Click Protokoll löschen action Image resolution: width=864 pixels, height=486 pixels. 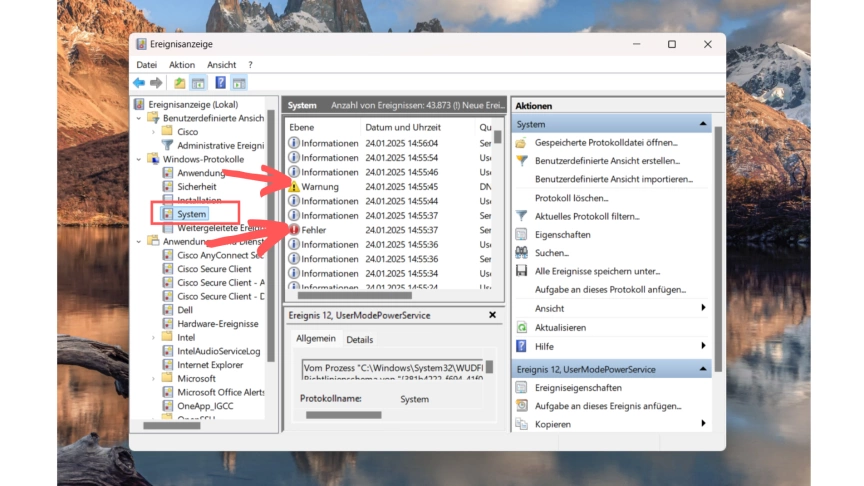571,198
